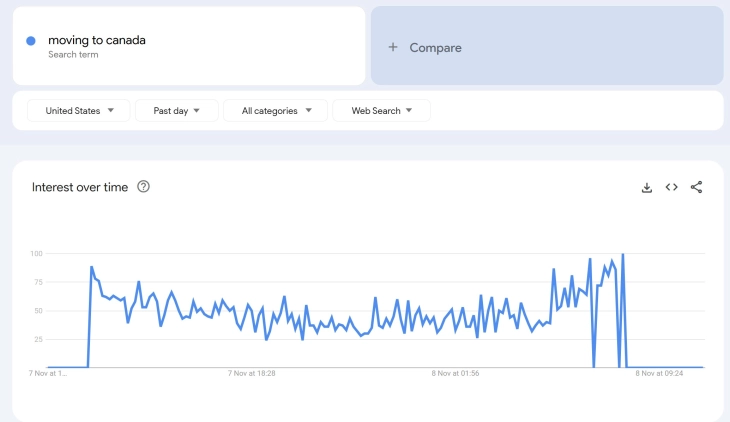Open the Web Search type dropdown

[381, 111]
